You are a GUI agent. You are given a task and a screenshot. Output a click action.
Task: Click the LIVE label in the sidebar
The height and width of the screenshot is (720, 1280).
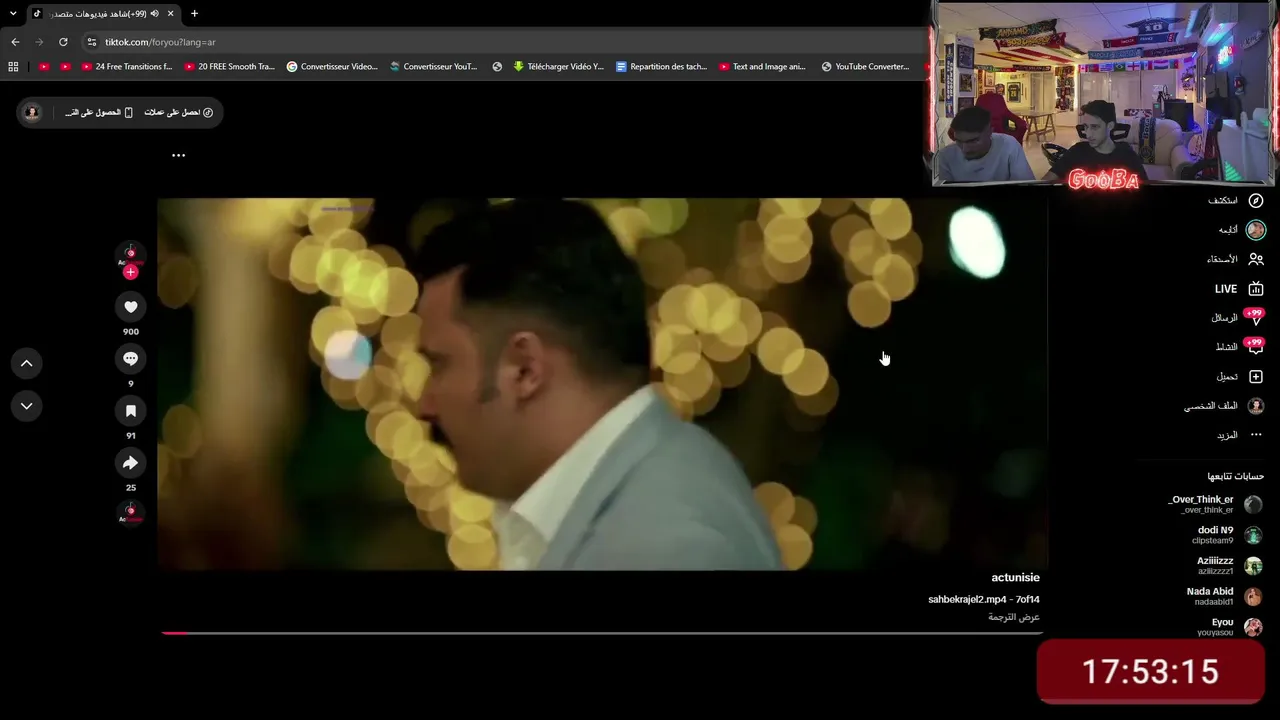(x=1226, y=289)
